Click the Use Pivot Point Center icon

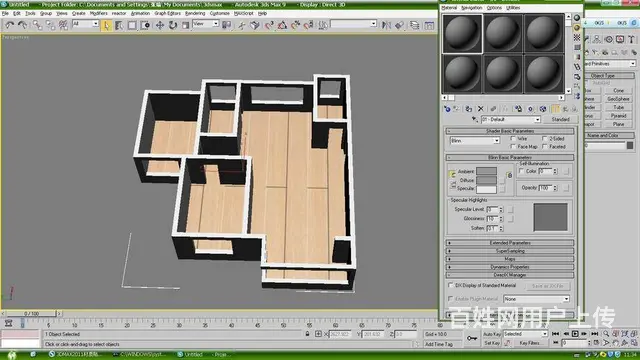click(227, 26)
